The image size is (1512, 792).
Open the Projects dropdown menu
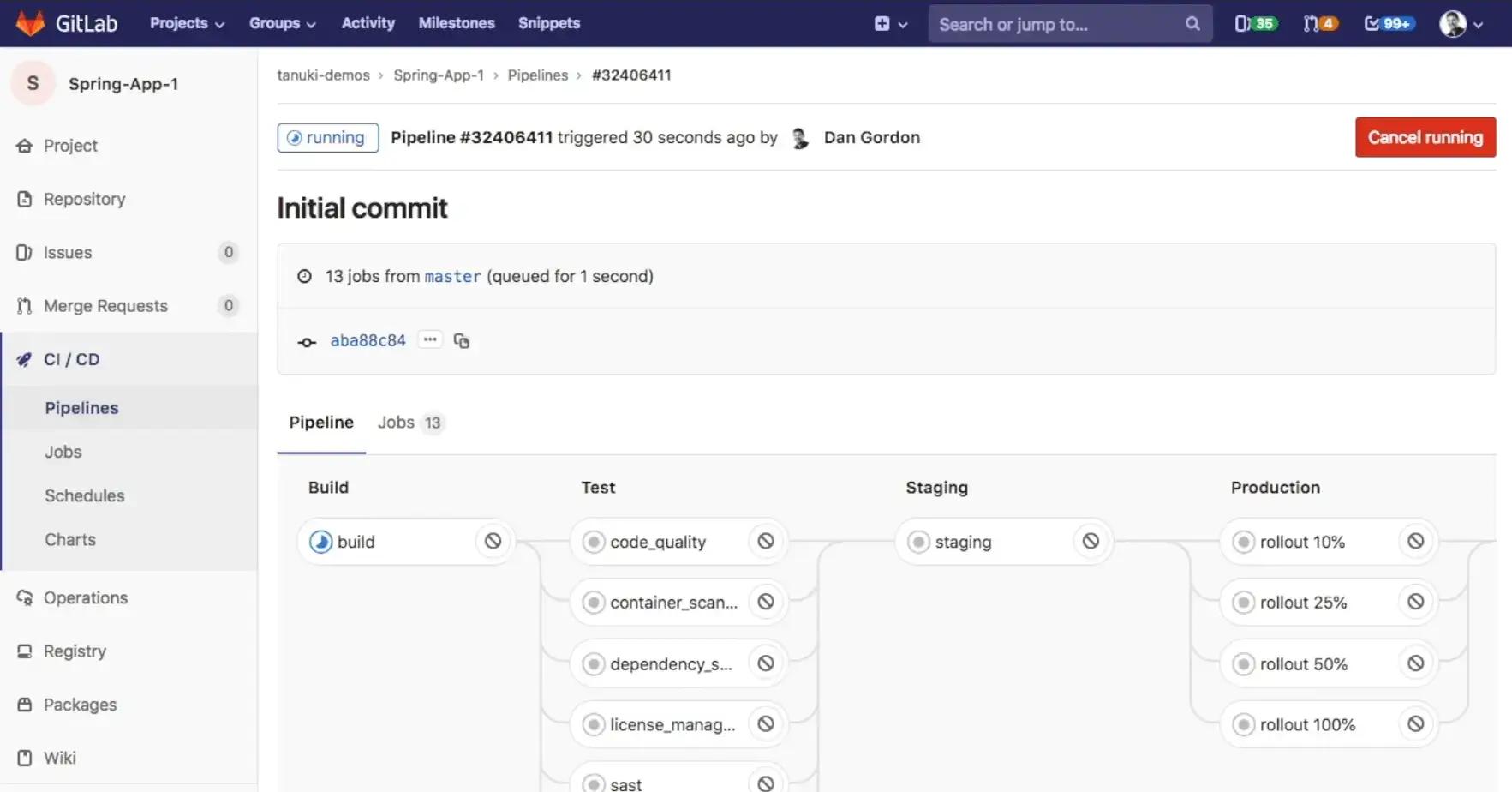187,23
